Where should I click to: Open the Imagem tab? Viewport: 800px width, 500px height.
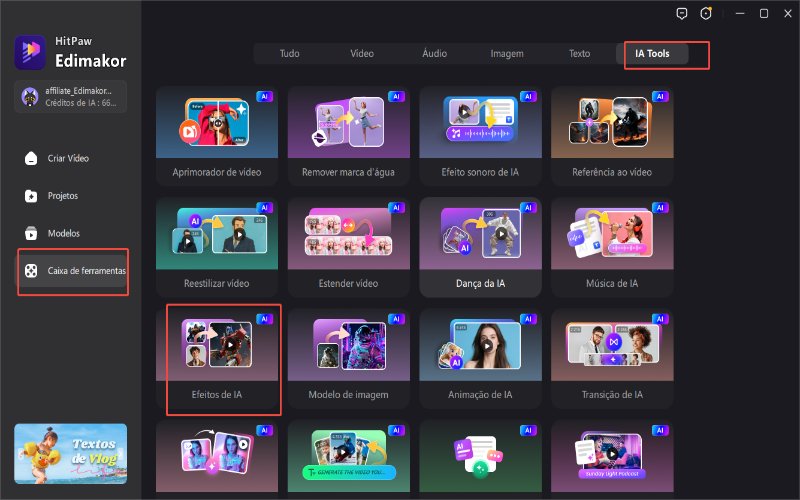coord(506,54)
